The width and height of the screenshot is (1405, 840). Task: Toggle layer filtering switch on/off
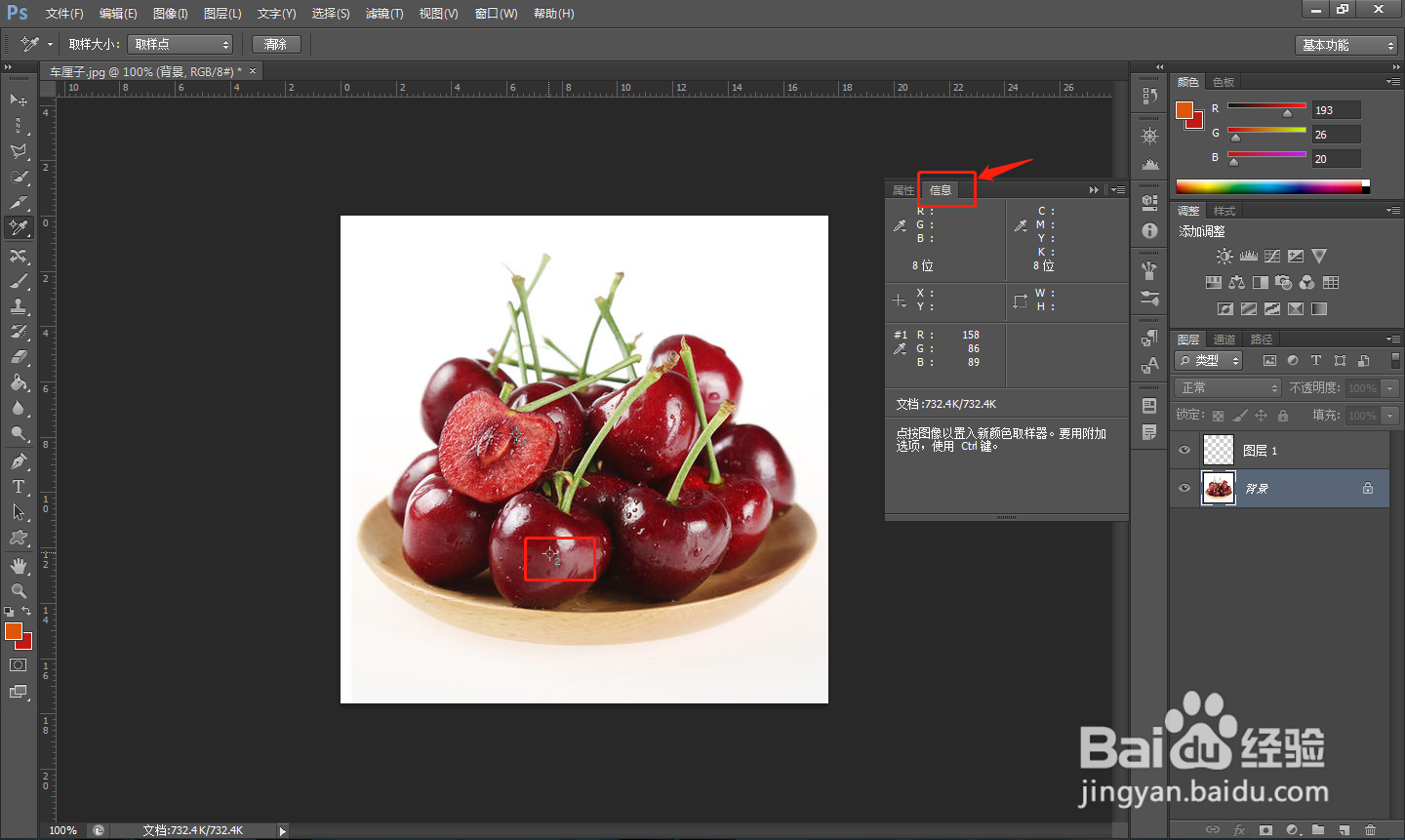click(x=1395, y=361)
